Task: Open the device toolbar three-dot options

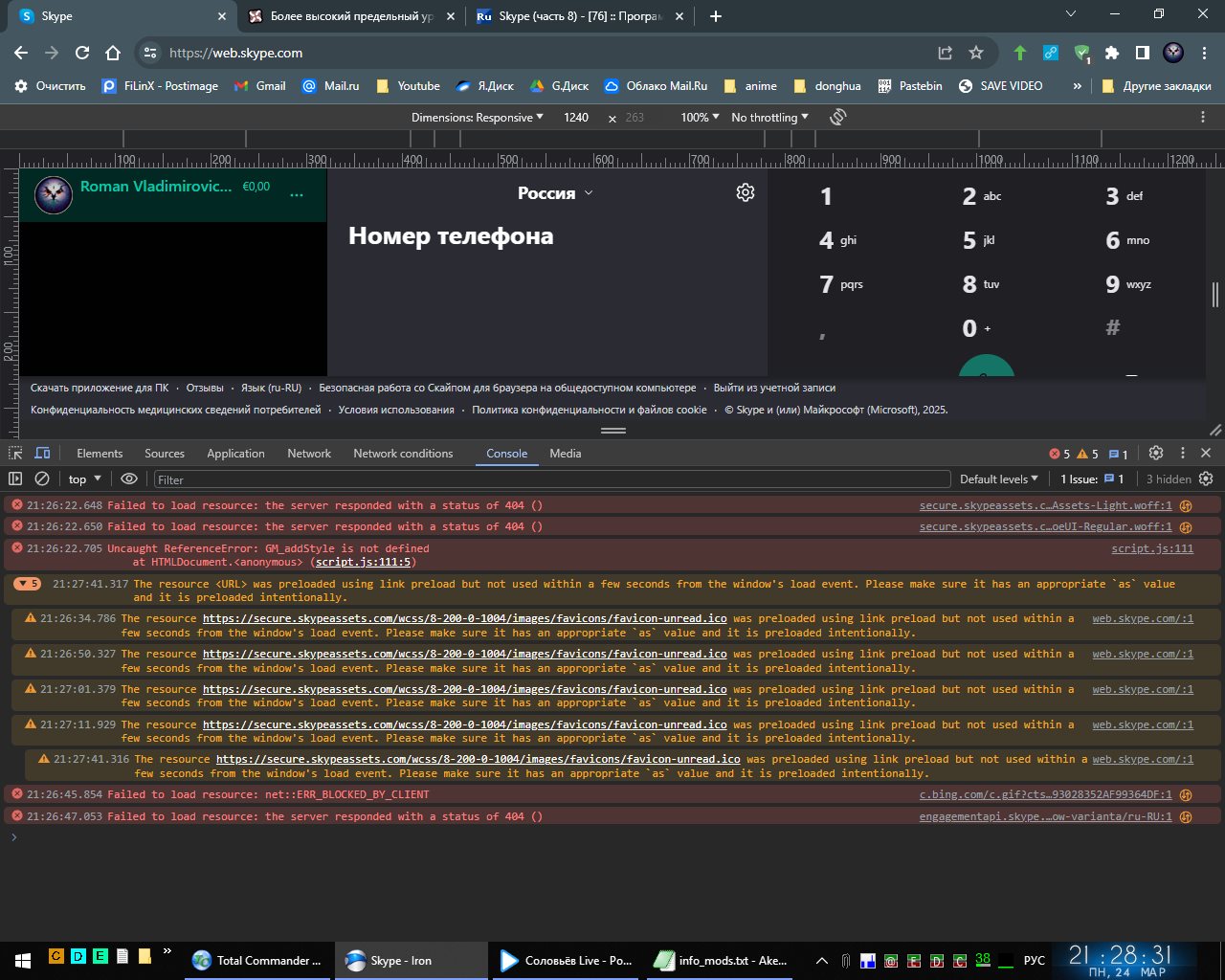Action: (x=1203, y=117)
